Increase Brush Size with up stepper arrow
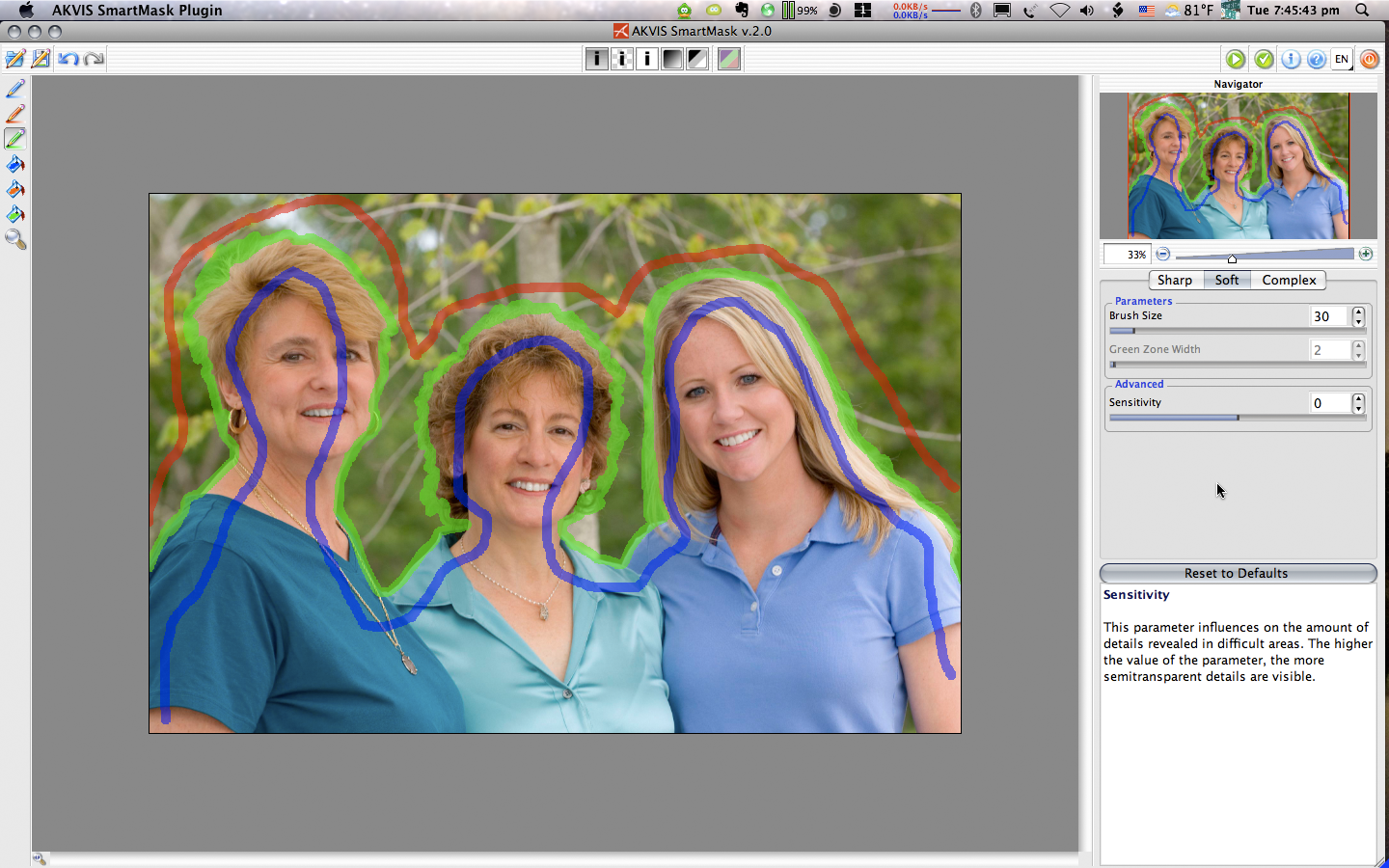Screen dimensions: 1389x868 [x=1359, y=312]
